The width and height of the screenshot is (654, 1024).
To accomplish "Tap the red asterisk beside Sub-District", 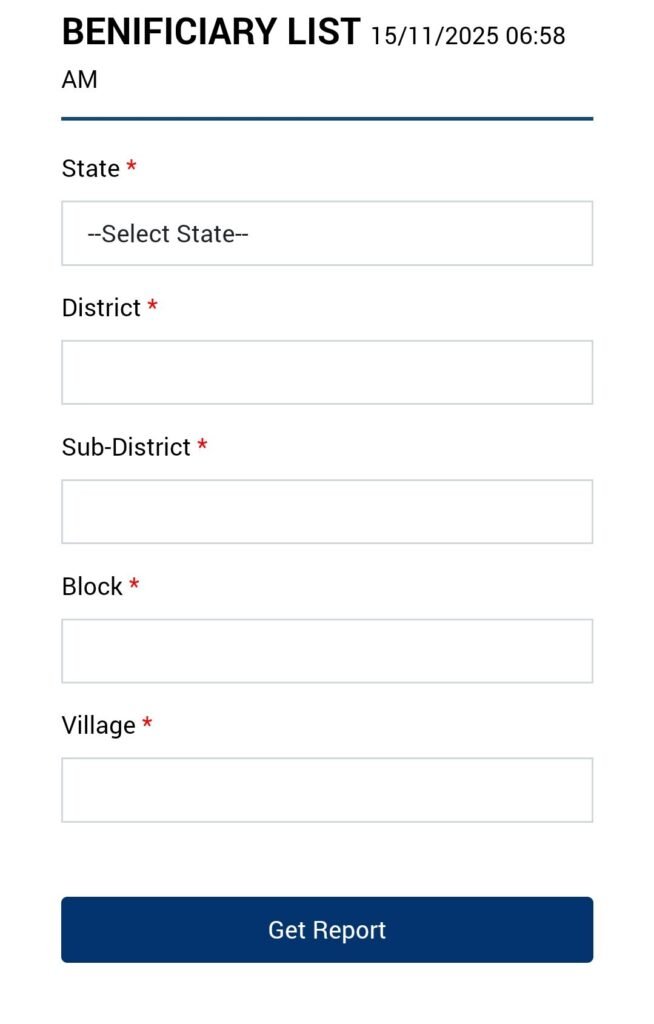I will pyautogui.click(x=202, y=446).
